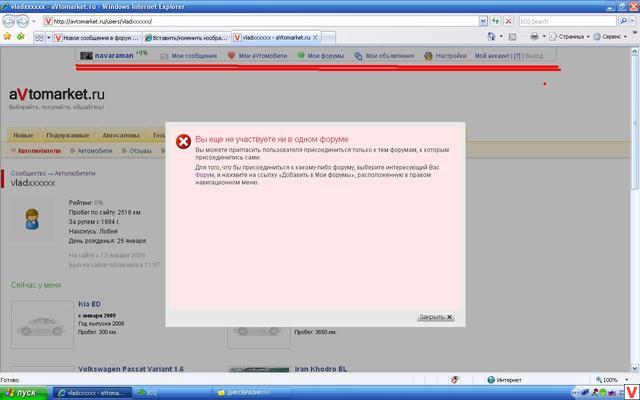Open the Новые site menu tab

pyautogui.click(x=23, y=135)
